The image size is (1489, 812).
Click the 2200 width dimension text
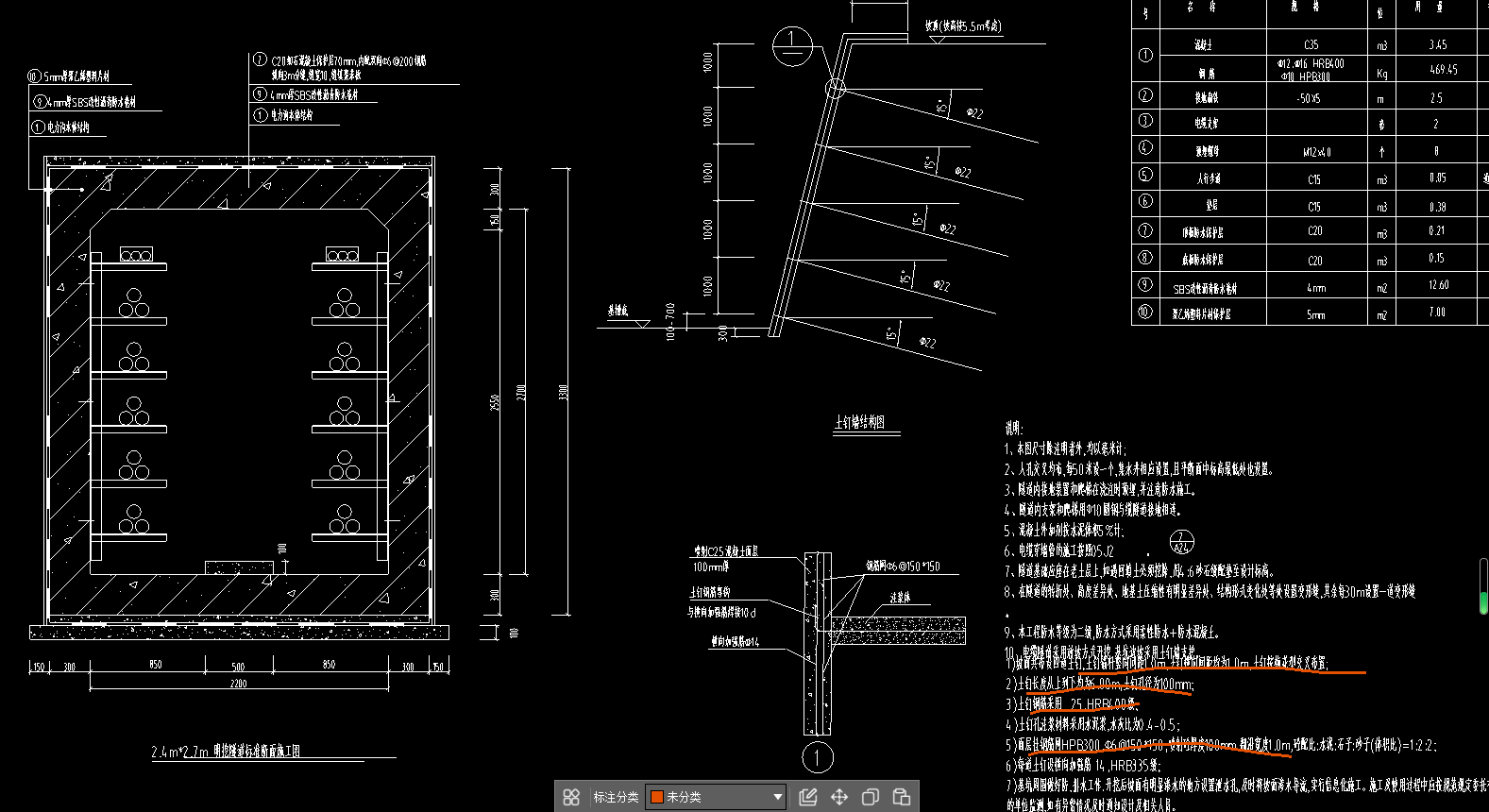[239, 683]
